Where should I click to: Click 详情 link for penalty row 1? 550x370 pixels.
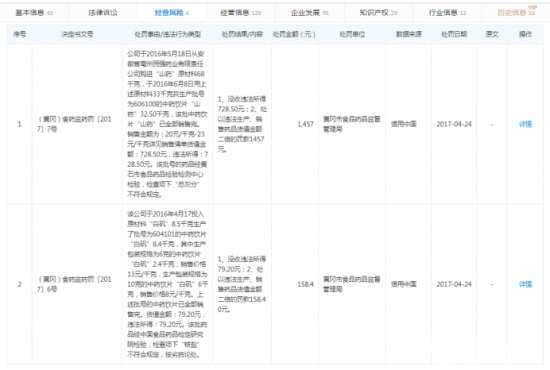coord(525,124)
